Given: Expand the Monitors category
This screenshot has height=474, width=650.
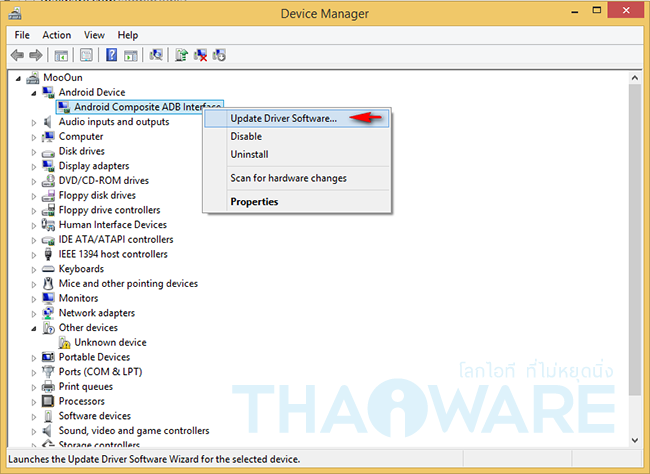Looking at the screenshot, I should pyautogui.click(x=34, y=299).
